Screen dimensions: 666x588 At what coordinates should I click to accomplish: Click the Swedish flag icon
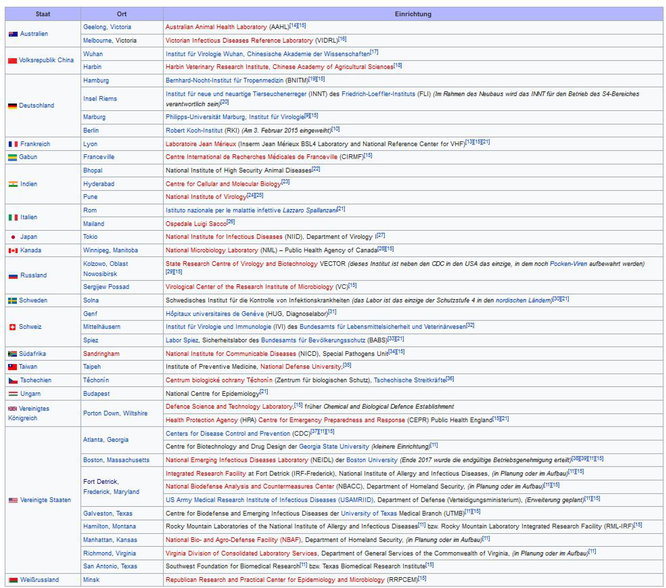(x=13, y=301)
